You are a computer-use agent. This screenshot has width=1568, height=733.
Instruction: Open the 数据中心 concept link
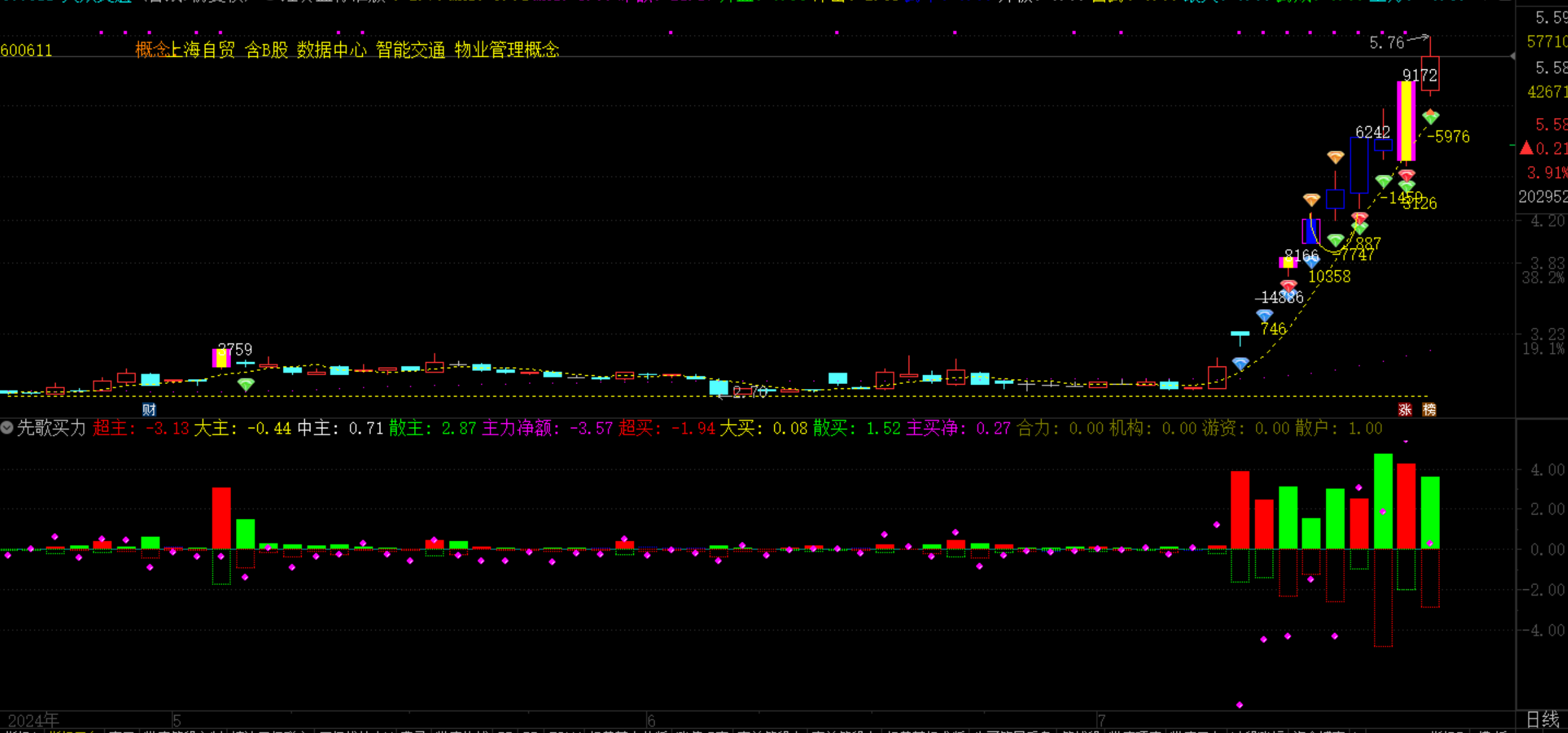332,50
